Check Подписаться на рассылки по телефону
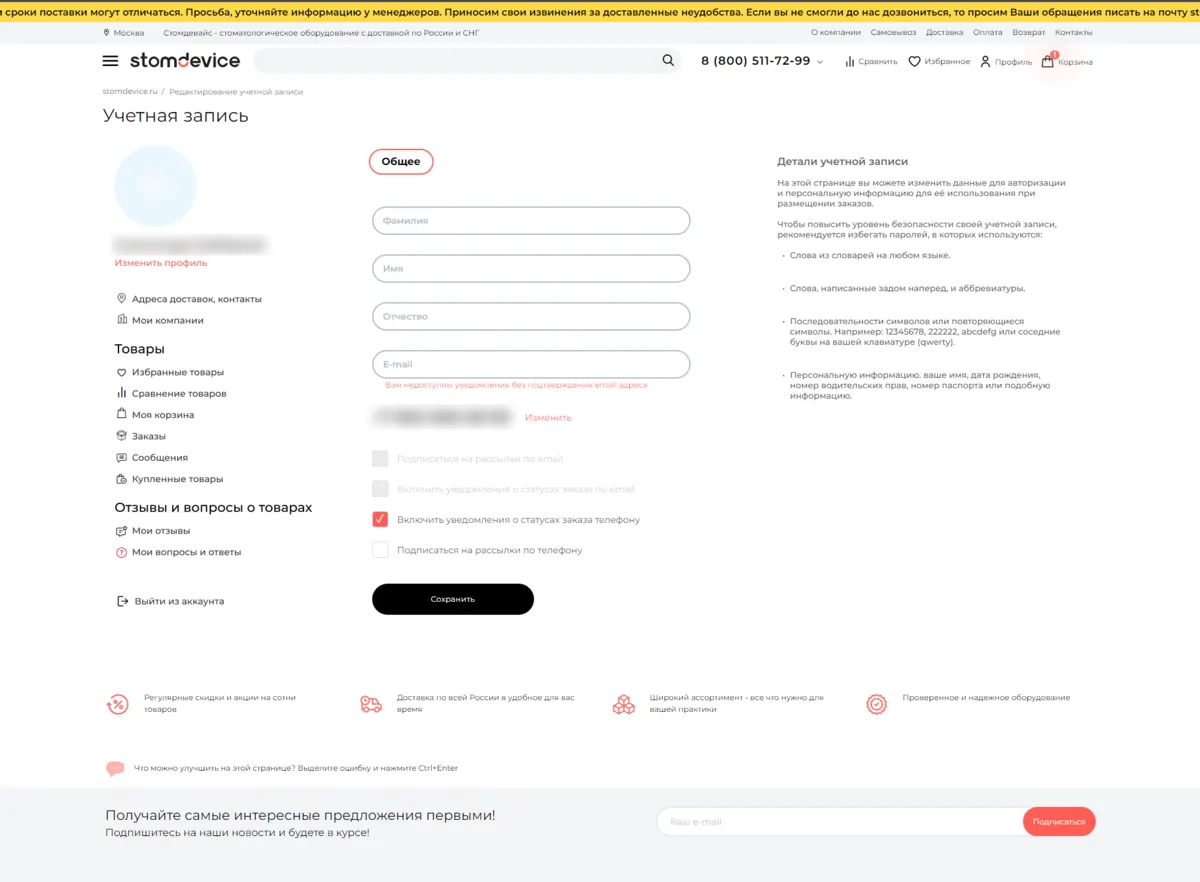Screen dimensions: 1200x882 tap(380, 549)
